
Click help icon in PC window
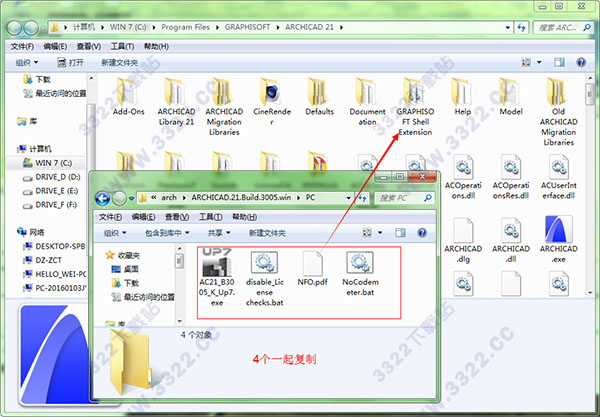point(422,233)
